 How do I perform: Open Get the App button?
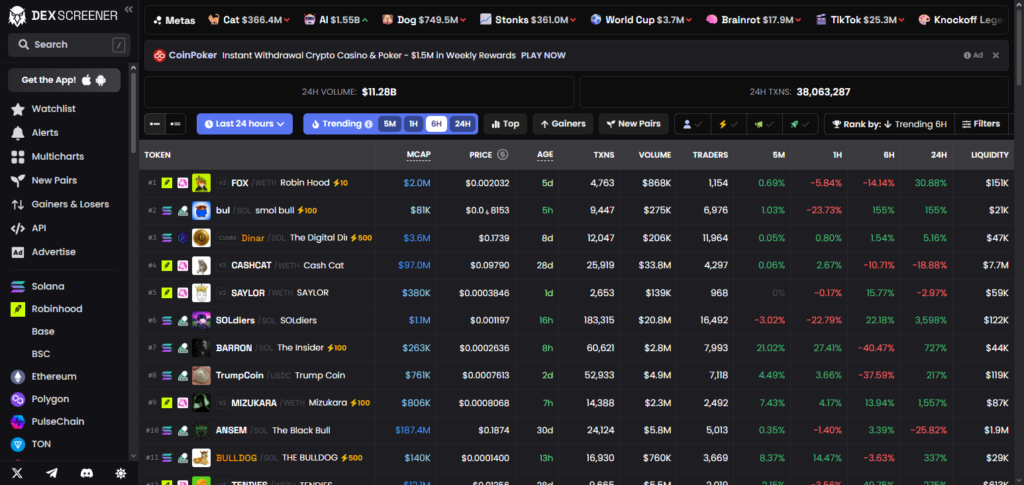[64, 80]
